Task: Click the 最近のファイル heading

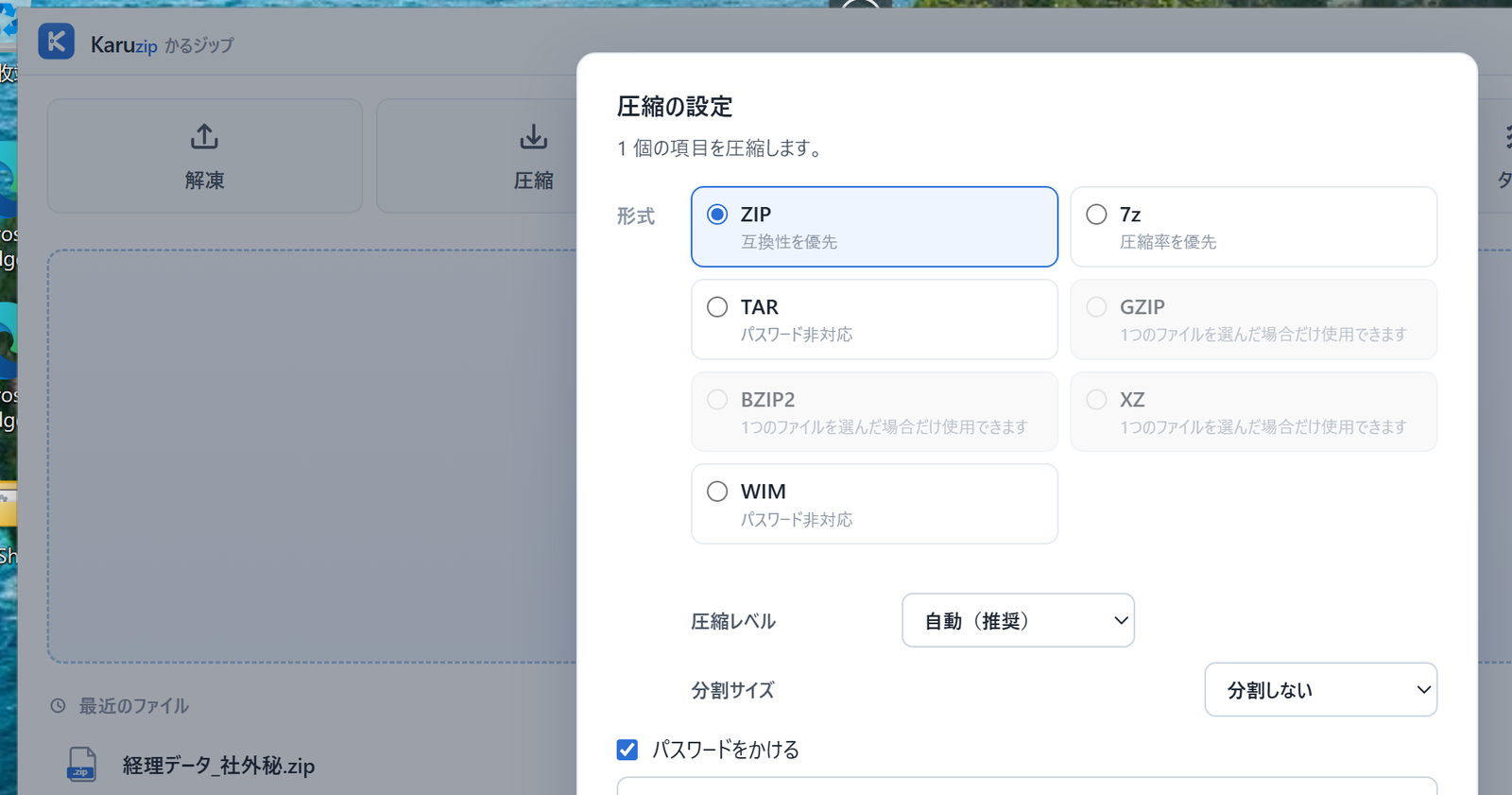Action: pyautogui.click(x=133, y=706)
